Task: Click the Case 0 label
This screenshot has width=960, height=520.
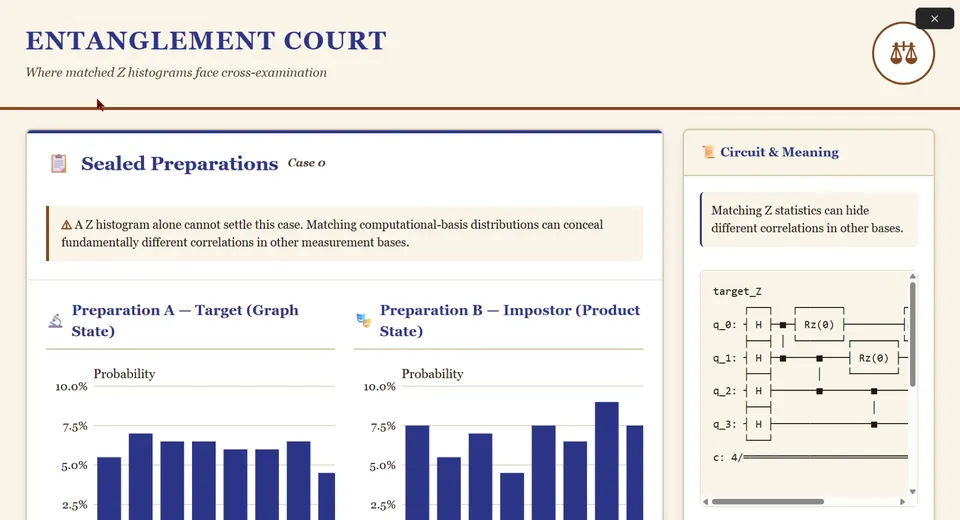Action: (307, 163)
